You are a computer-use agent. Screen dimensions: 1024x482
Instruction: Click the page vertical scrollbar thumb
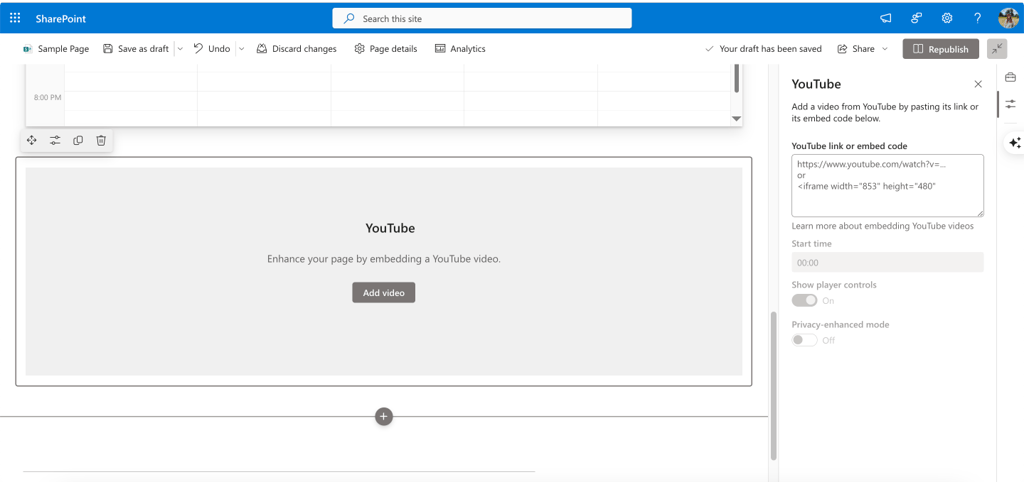(x=774, y=385)
